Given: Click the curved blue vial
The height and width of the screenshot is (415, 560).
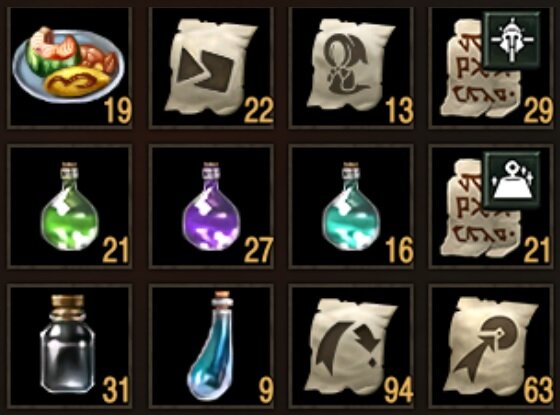Looking at the screenshot, I should click(x=211, y=346).
